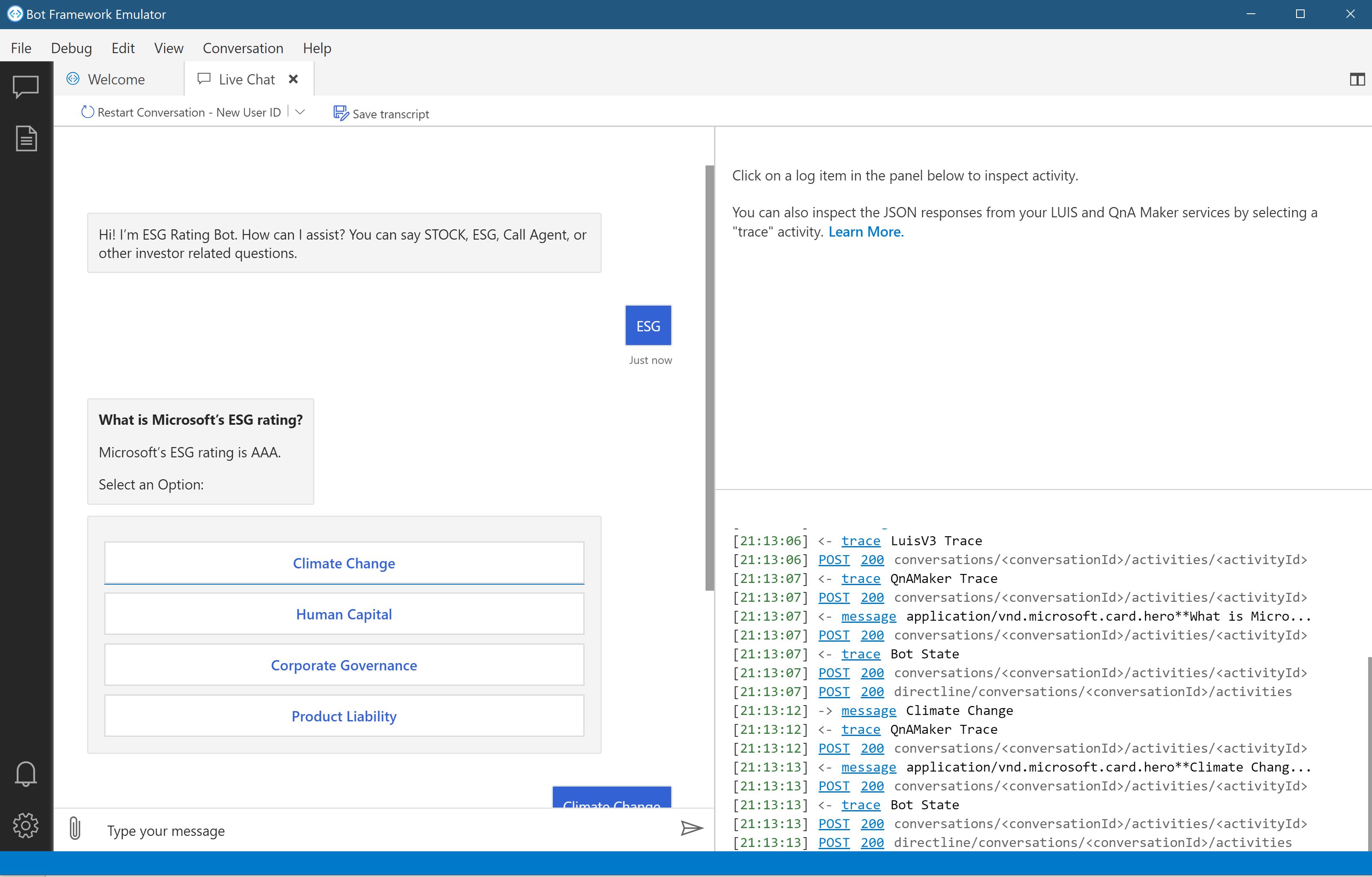This screenshot has width=1372, height=877.
Task: Open the Settings gear icon
Action: pyautogui.click(x=26, y=825)
